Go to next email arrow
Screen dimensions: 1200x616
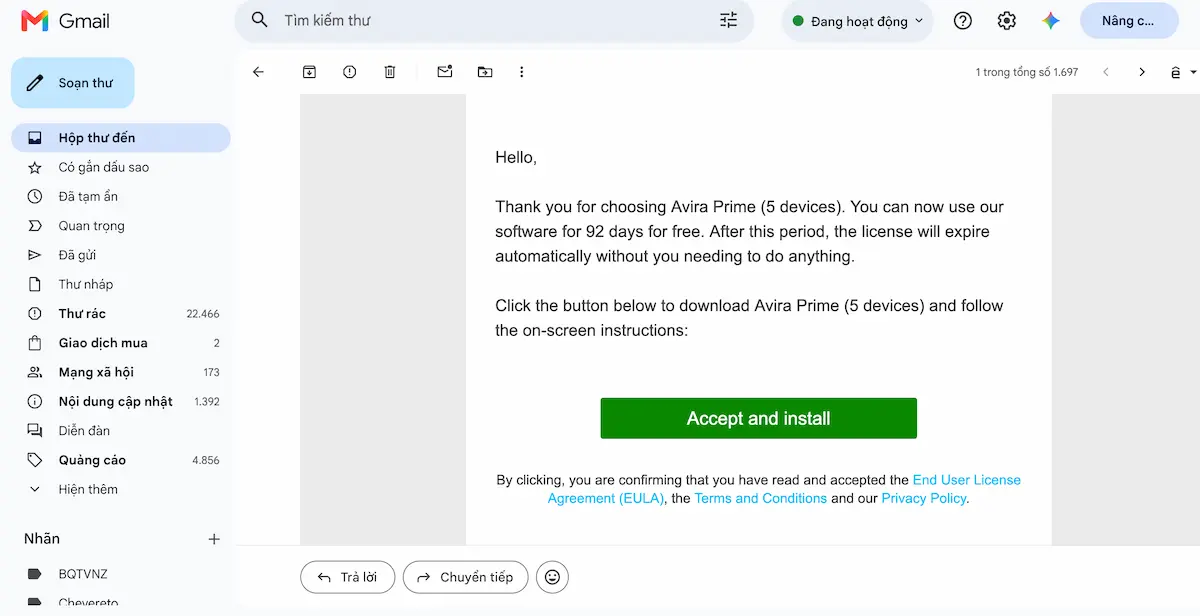pos(1142,72)
